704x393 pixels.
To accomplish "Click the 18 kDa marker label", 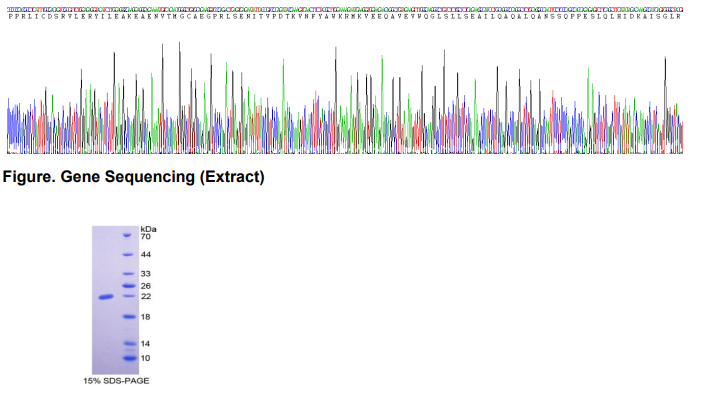I will (x=145, y=317).
